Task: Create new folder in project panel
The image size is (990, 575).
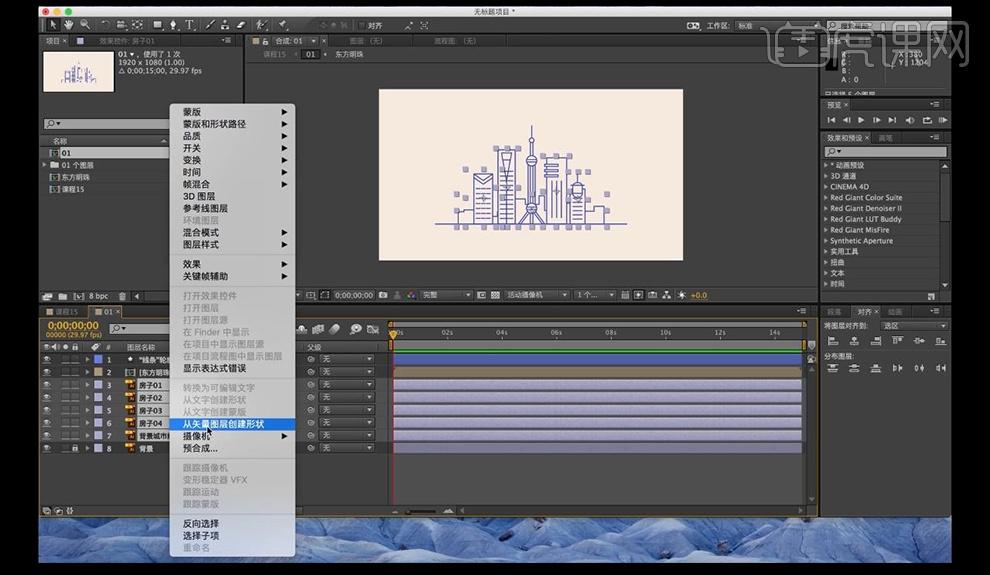Action: tap(63, 296)
